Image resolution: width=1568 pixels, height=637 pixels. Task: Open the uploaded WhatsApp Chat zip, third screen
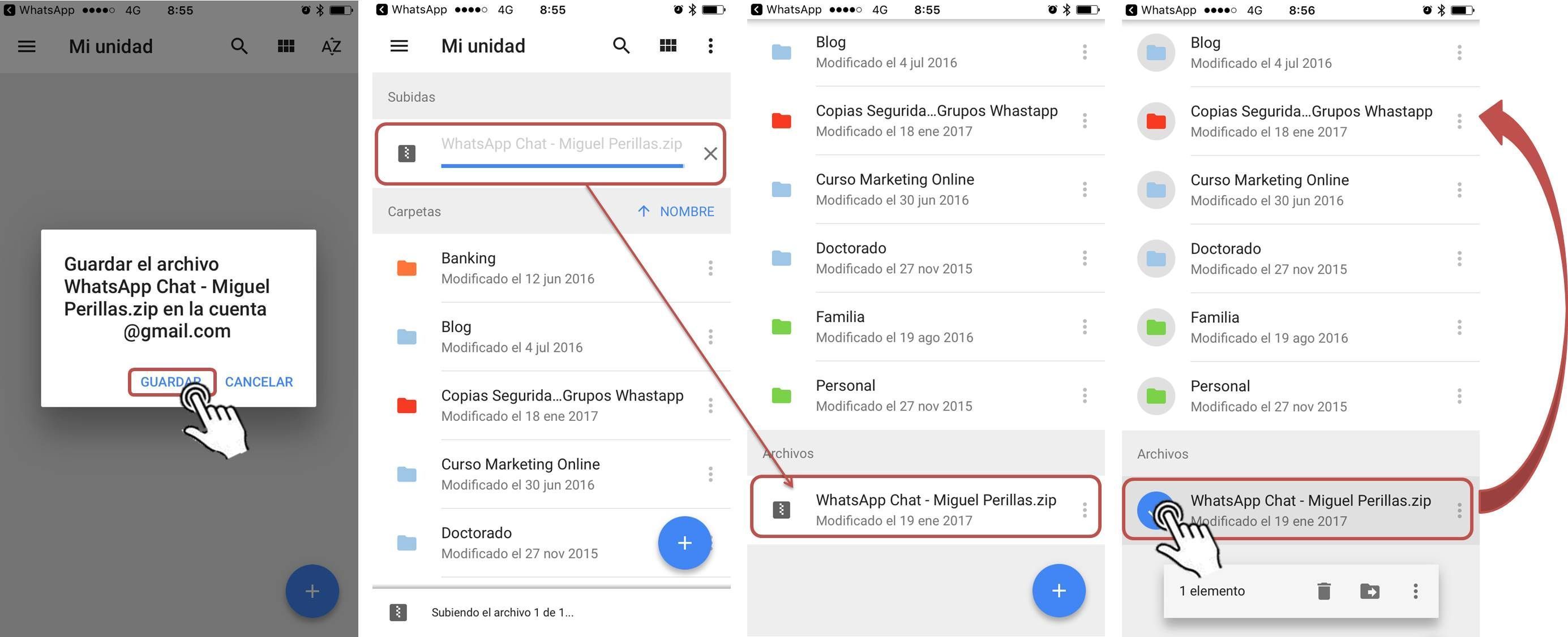(x=926, y=509)
